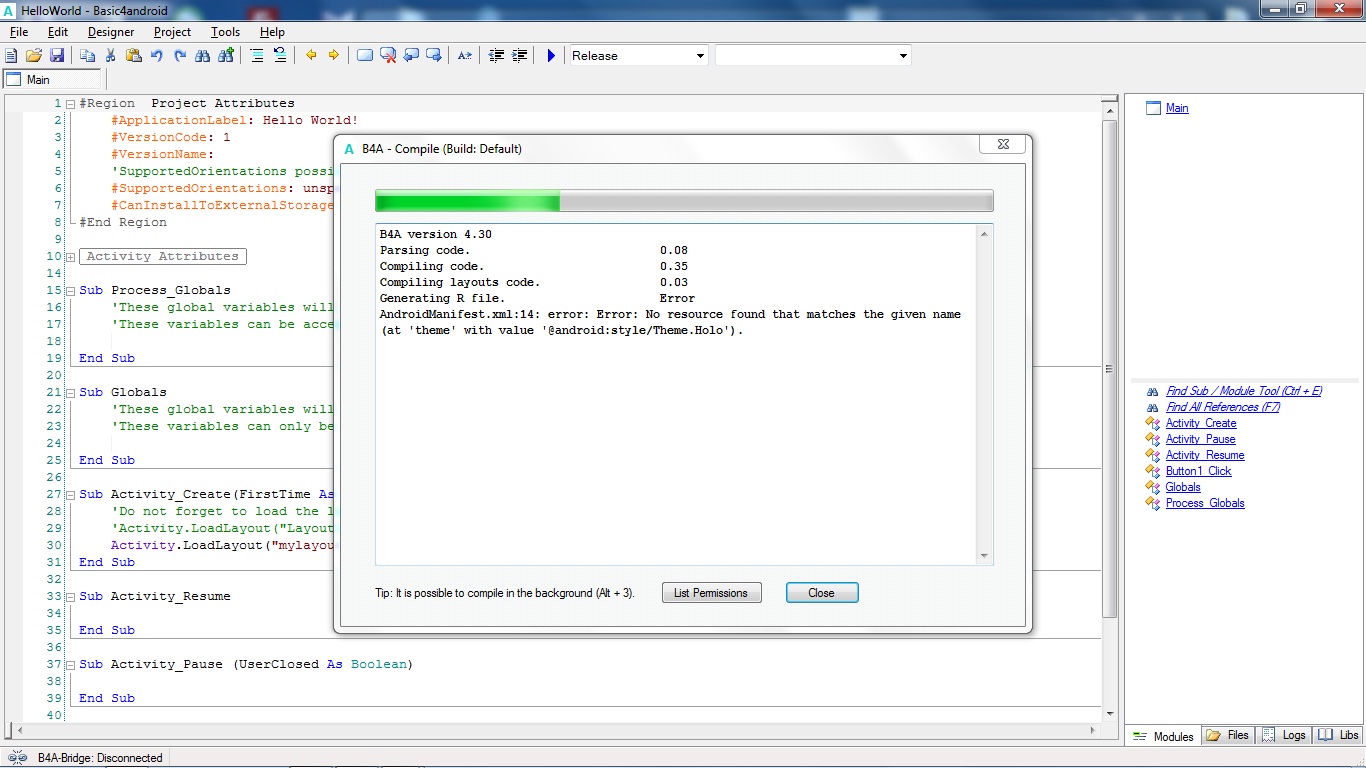Collapse the Project Attributes region
Image resolution: width=1366 pixels, height=768 pixels.
click(x=70, y=104)
